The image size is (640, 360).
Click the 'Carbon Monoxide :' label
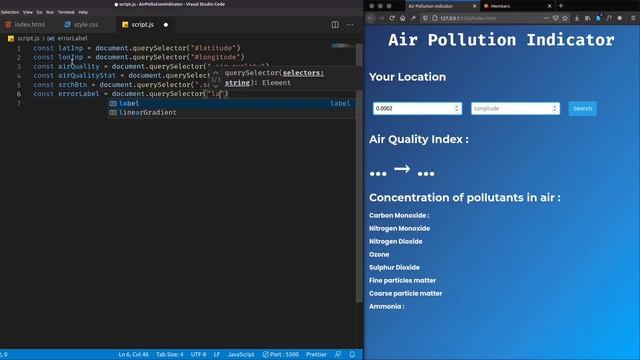(399, 216)
